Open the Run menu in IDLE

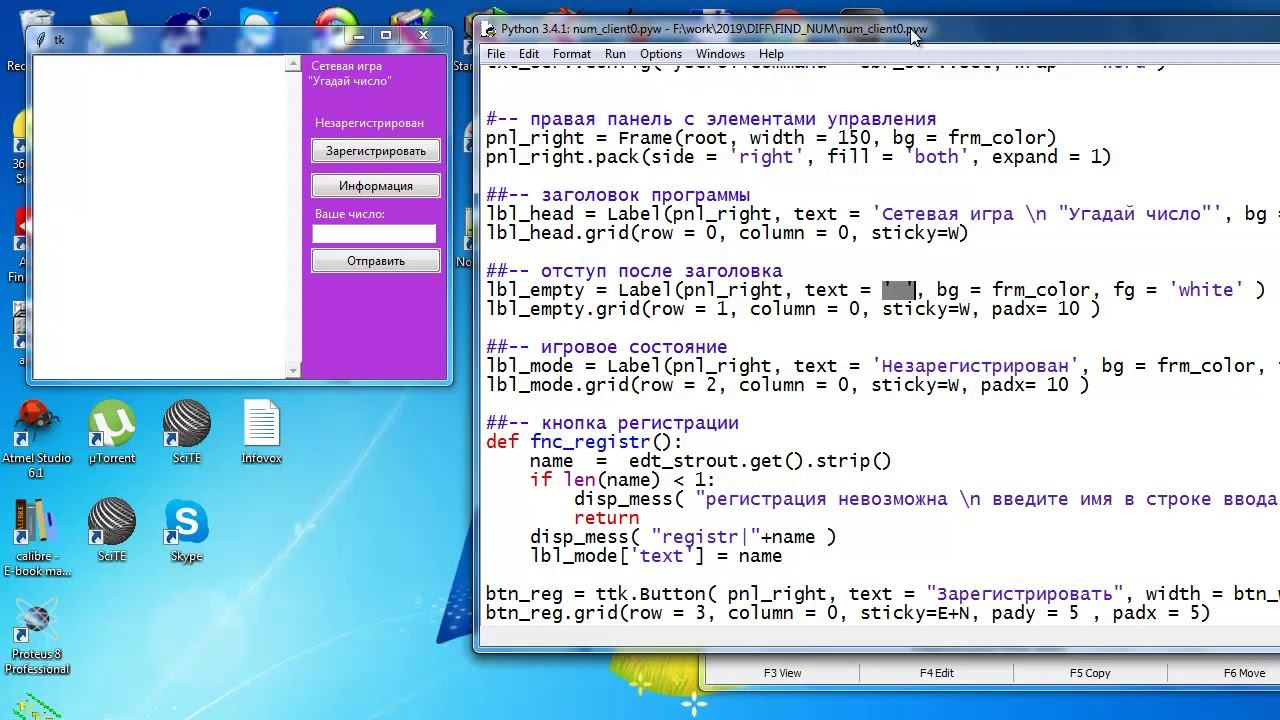point(615,54)
